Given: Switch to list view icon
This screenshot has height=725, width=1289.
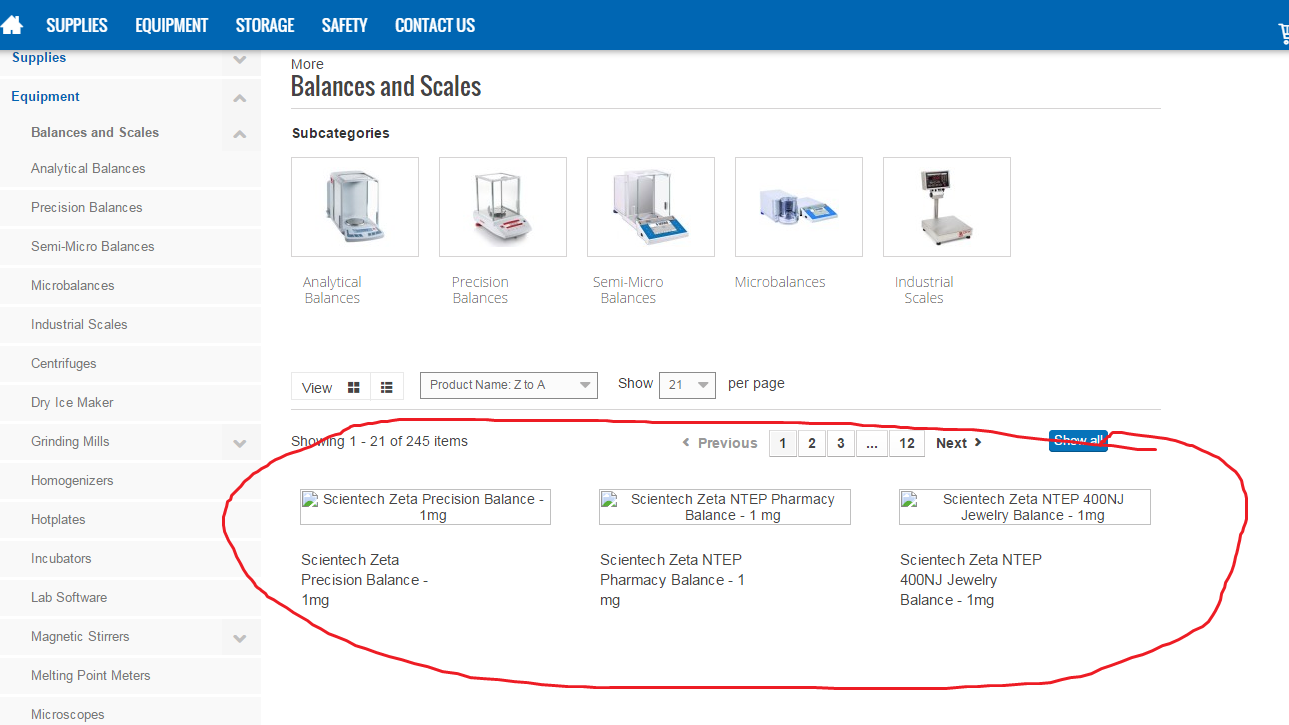Looking at the screenshot, I should point(386,387).
